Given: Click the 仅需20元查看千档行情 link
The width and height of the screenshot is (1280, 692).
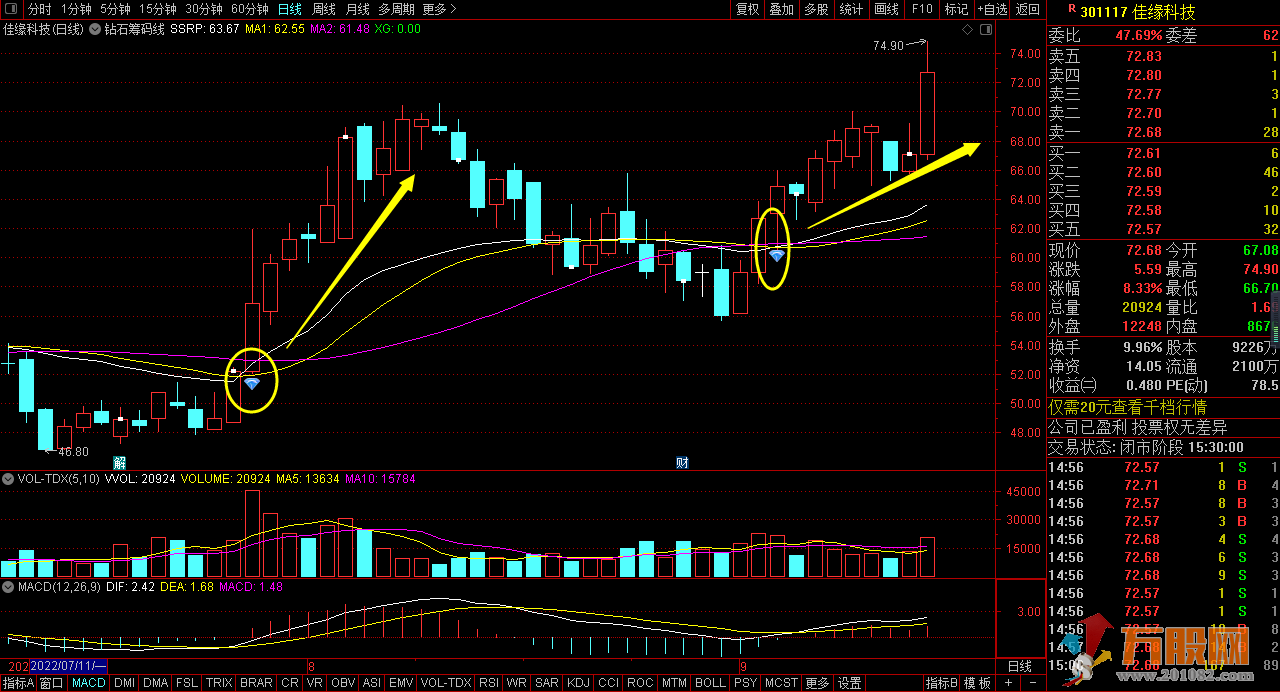Looking at the screenshot, I should coord(1127,407).
